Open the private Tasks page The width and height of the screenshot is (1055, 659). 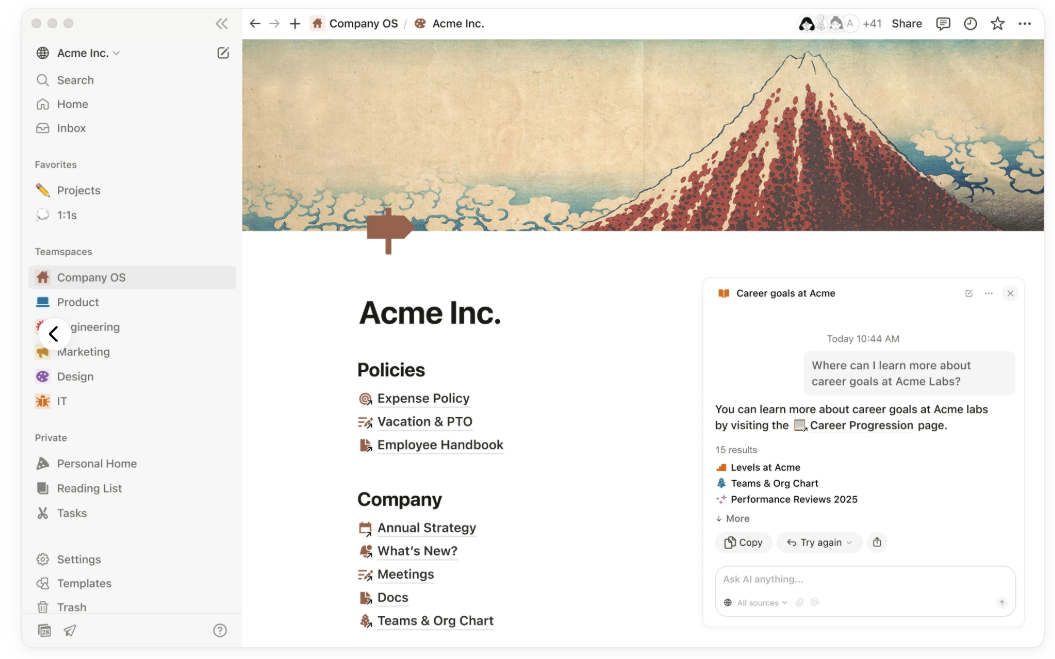[132, 514]
